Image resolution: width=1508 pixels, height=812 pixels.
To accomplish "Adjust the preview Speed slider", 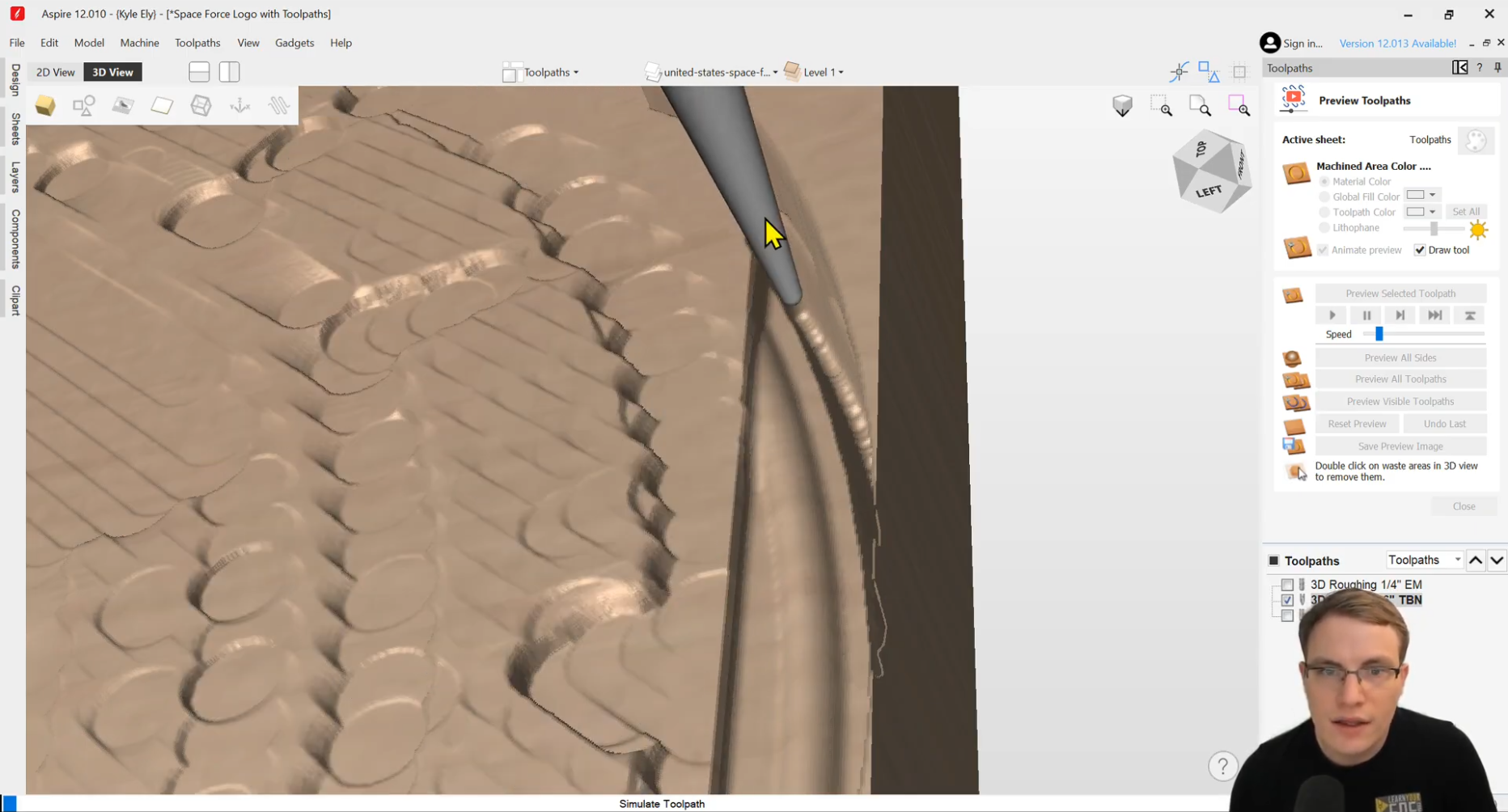I will click(1379, 334).
